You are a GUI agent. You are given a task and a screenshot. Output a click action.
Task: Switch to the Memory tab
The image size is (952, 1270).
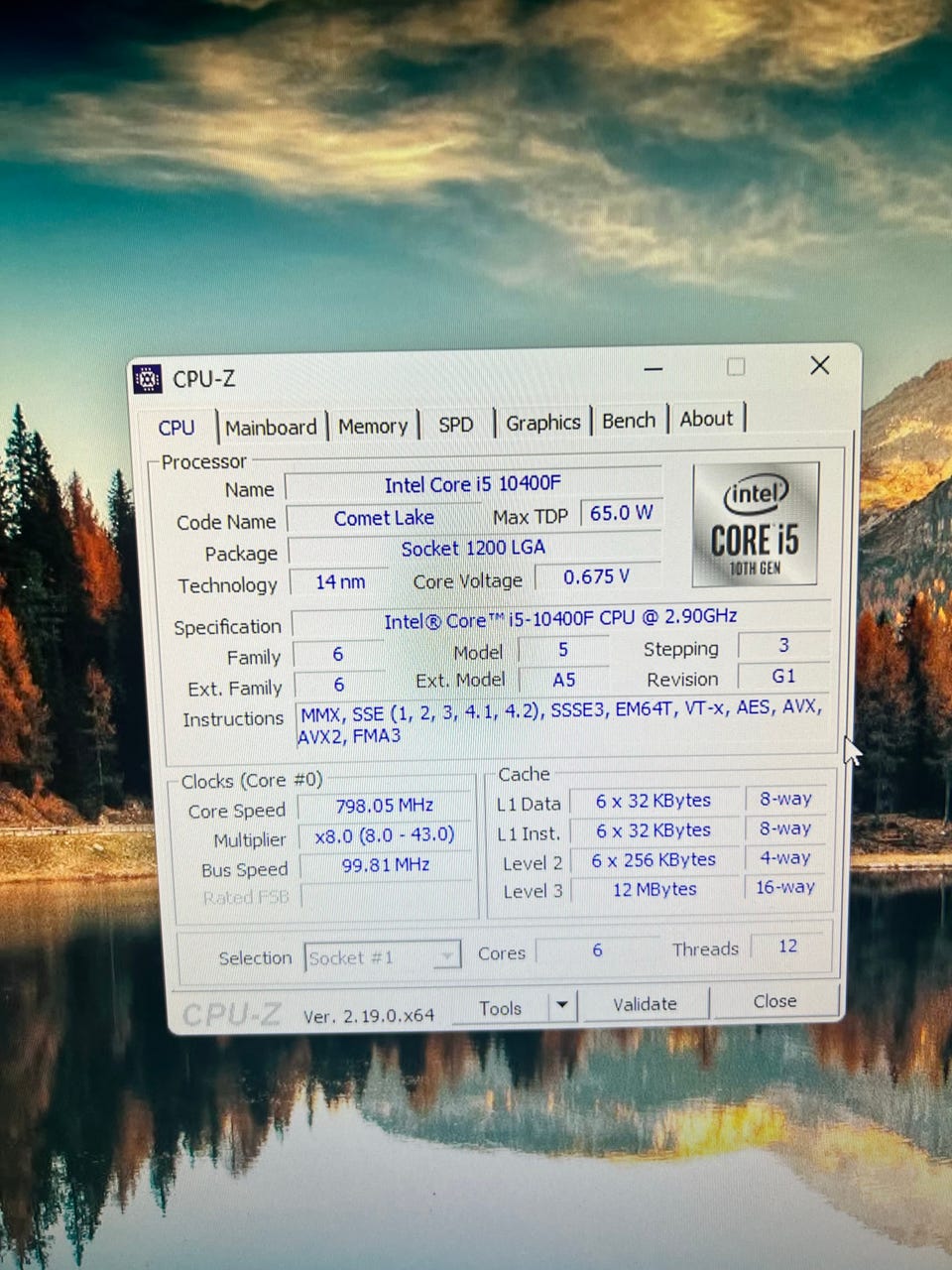[x=373, y=427]
